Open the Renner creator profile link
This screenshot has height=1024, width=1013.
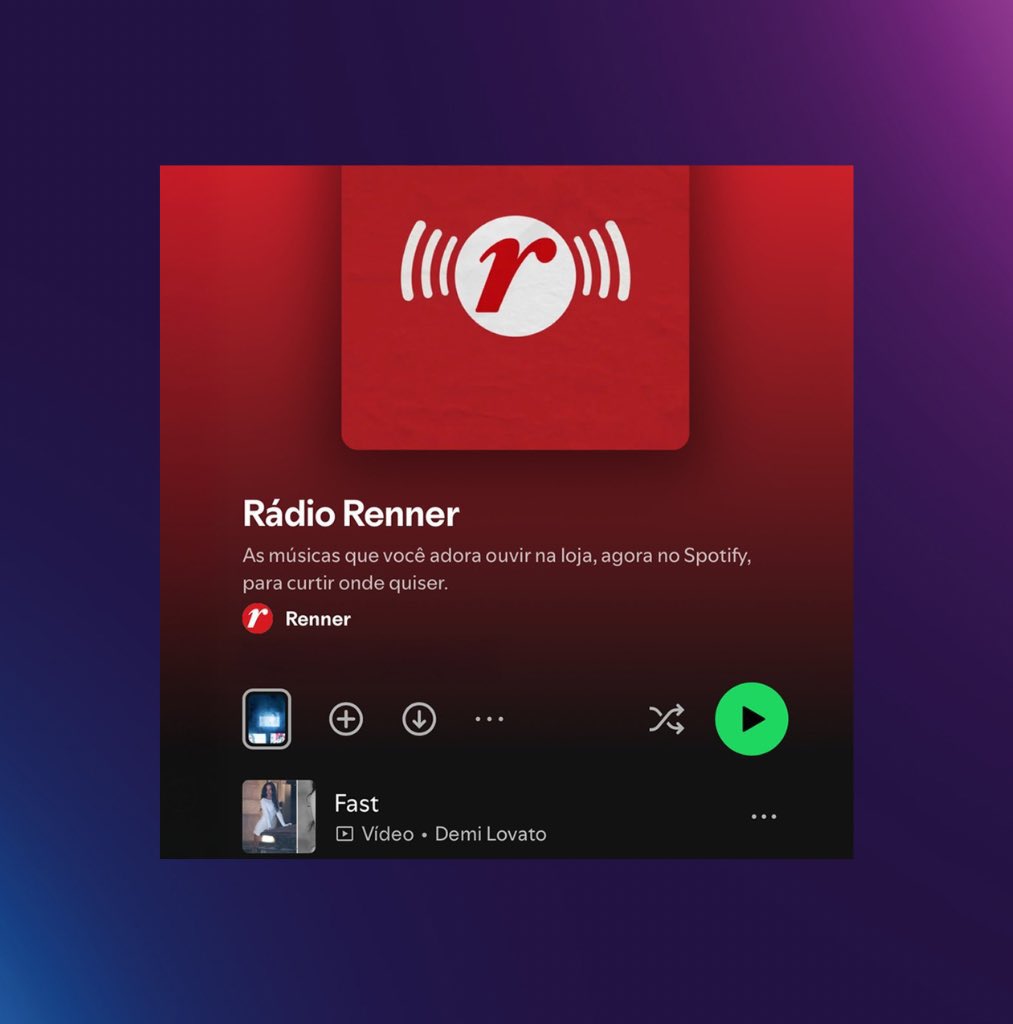(x=317, y=618)
